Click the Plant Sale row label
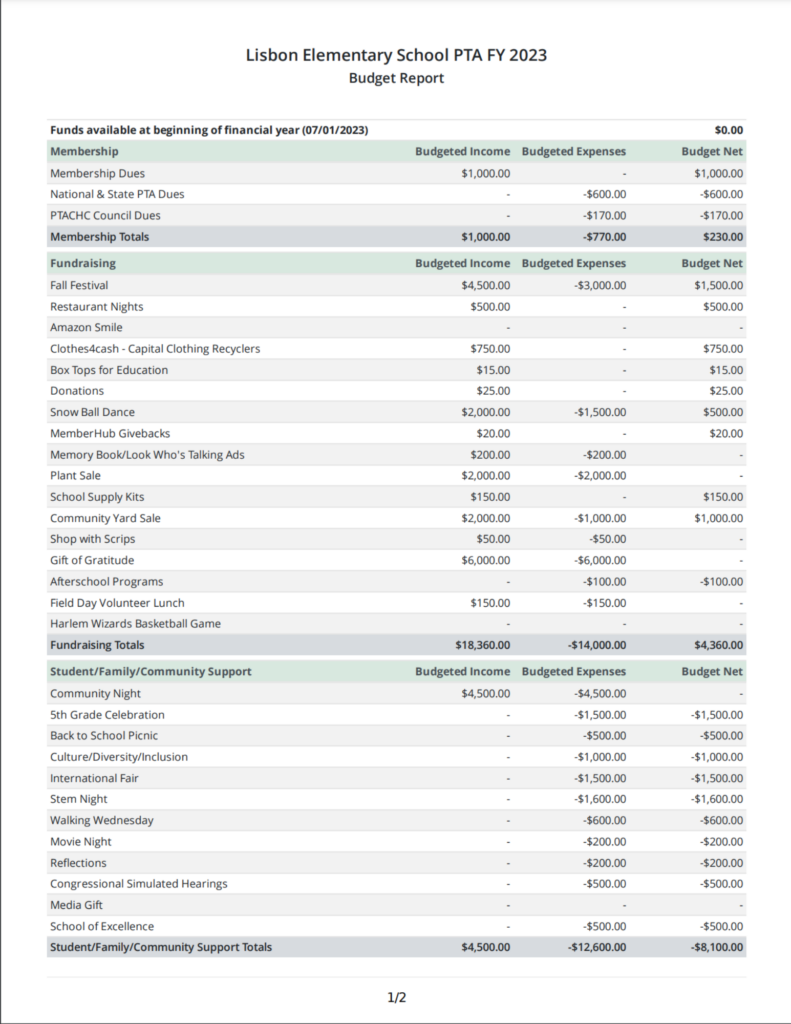 [75, 475]
